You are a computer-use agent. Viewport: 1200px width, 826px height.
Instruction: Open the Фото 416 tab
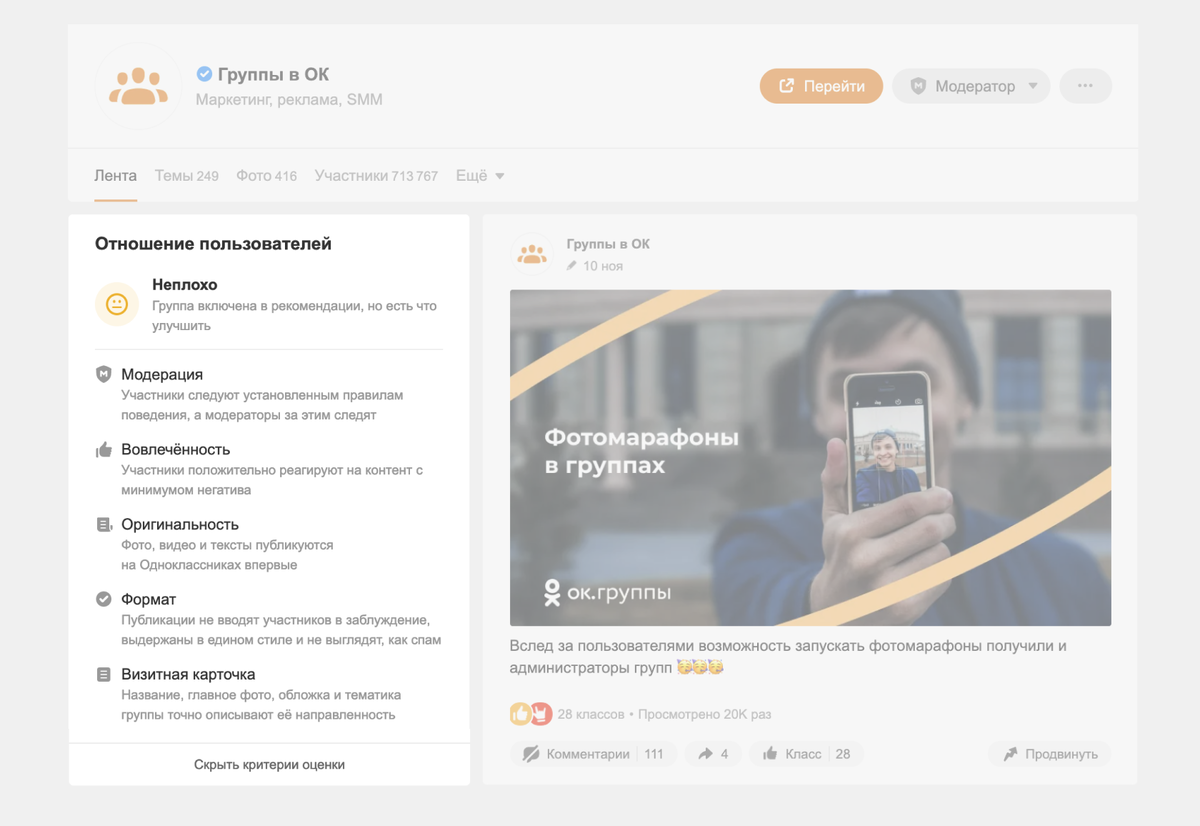click(x=266, y=176)
